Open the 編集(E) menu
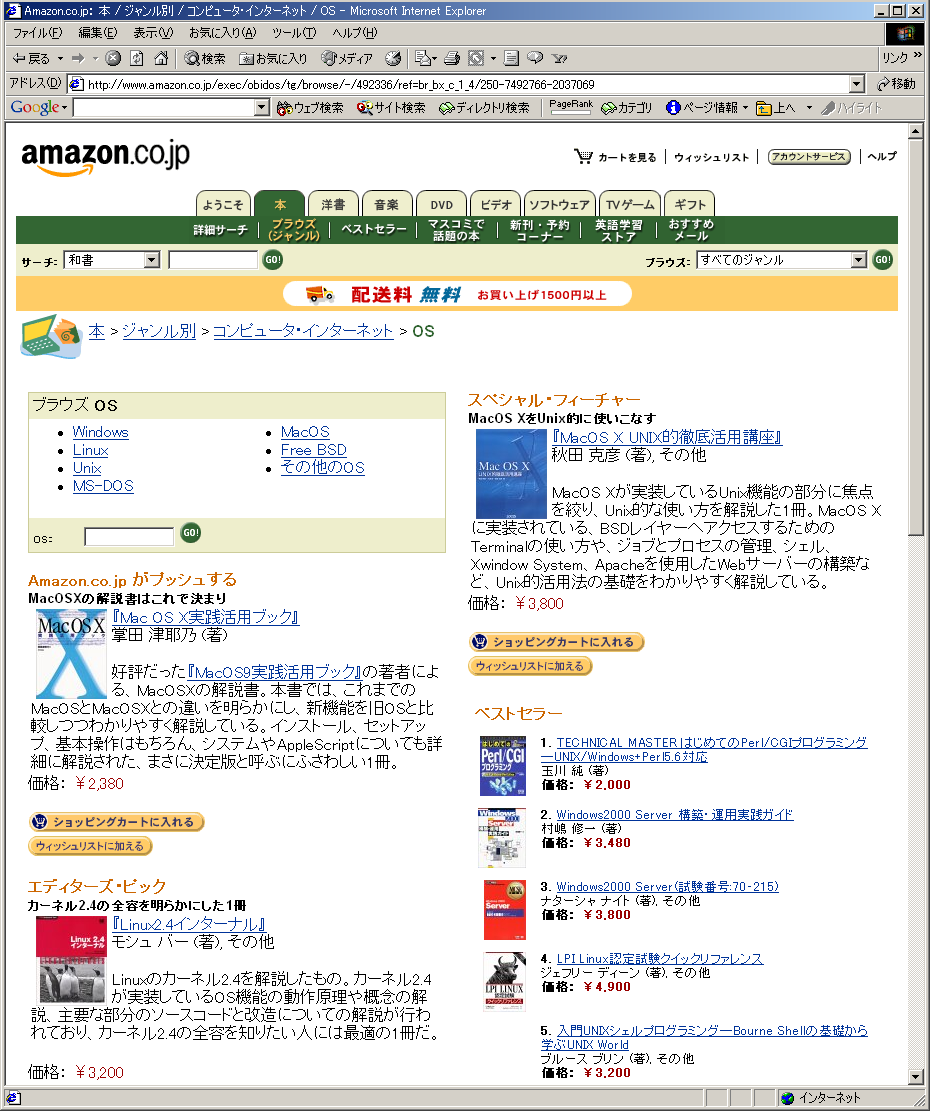 [x=97, y=33]
